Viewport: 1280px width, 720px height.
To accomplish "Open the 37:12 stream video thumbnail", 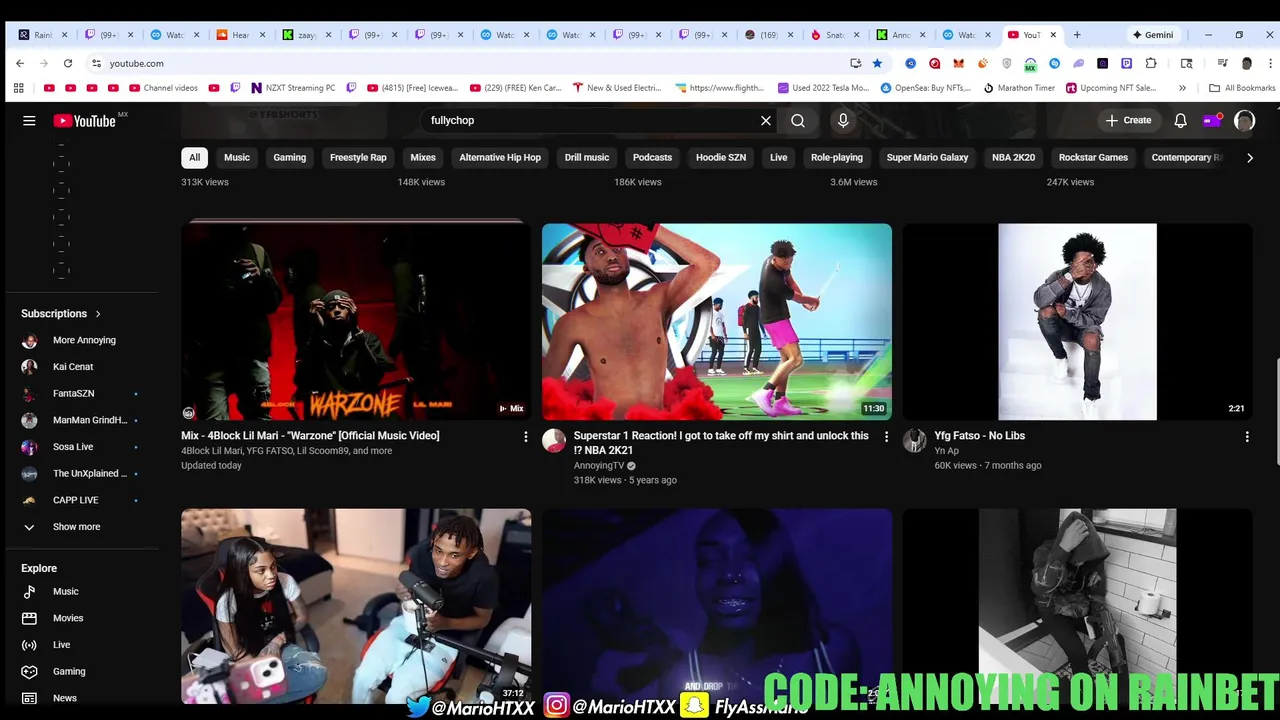I will tap(356, 606).
